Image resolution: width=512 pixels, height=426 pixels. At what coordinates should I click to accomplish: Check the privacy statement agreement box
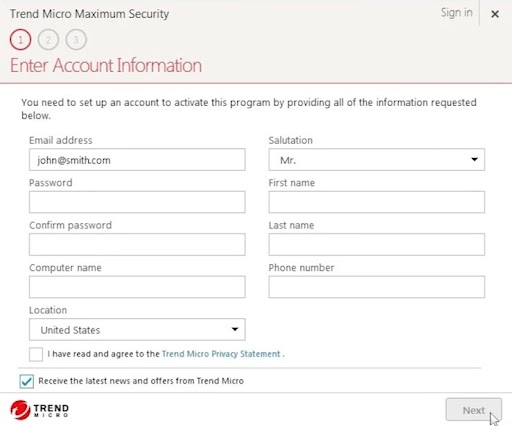coord(36,354)
